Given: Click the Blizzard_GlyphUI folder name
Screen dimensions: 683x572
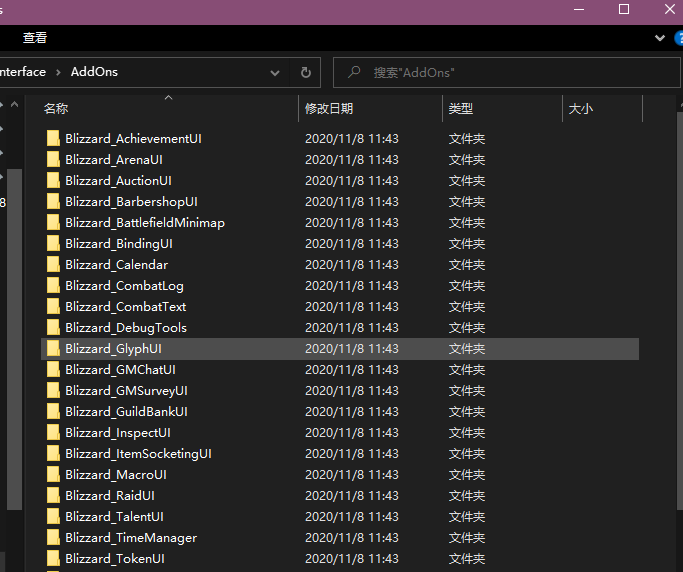Looking at the screenshot, I should coord(114,349).
